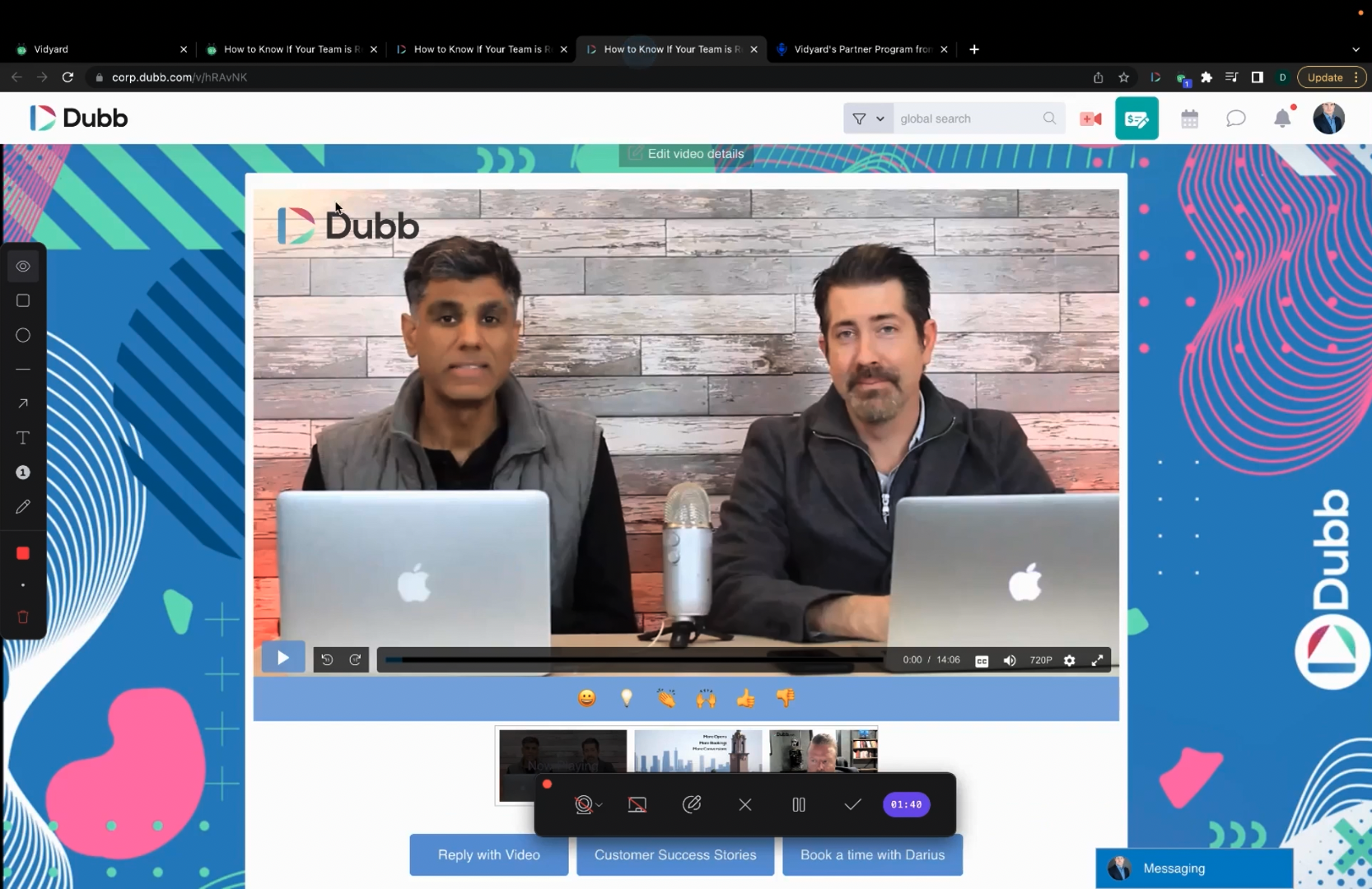
Task: Toggle annotation visibility eye icon
Action: coord(23,266)
